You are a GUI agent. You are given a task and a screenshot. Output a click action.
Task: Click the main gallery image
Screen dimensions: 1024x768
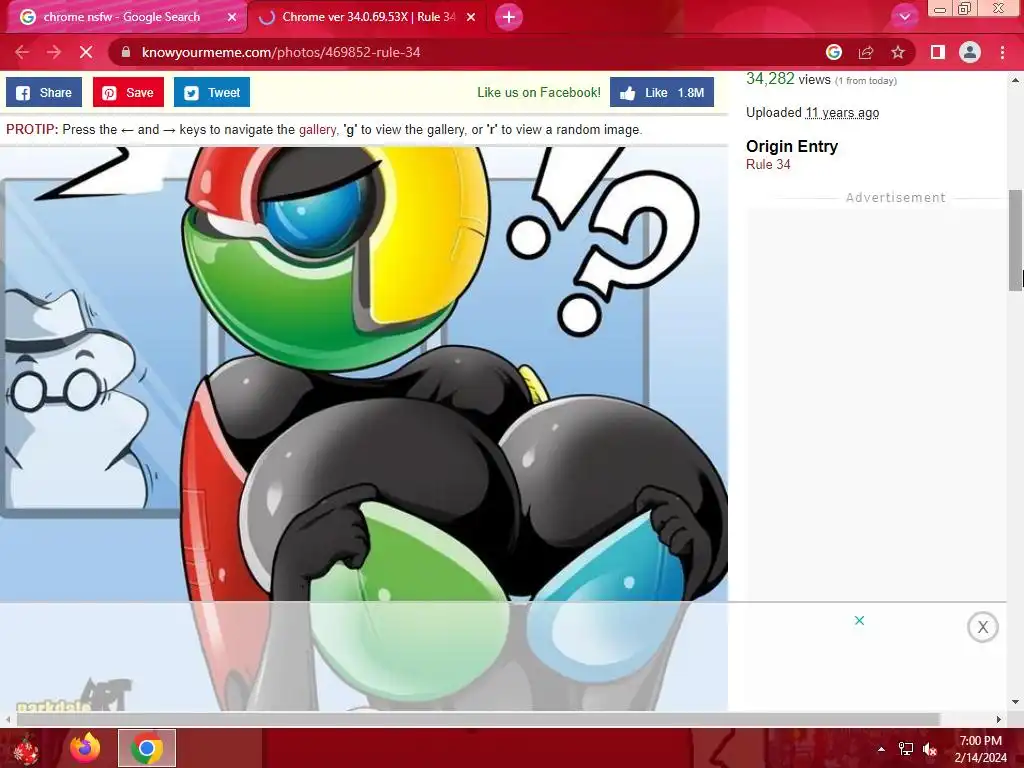coord(364,374)
